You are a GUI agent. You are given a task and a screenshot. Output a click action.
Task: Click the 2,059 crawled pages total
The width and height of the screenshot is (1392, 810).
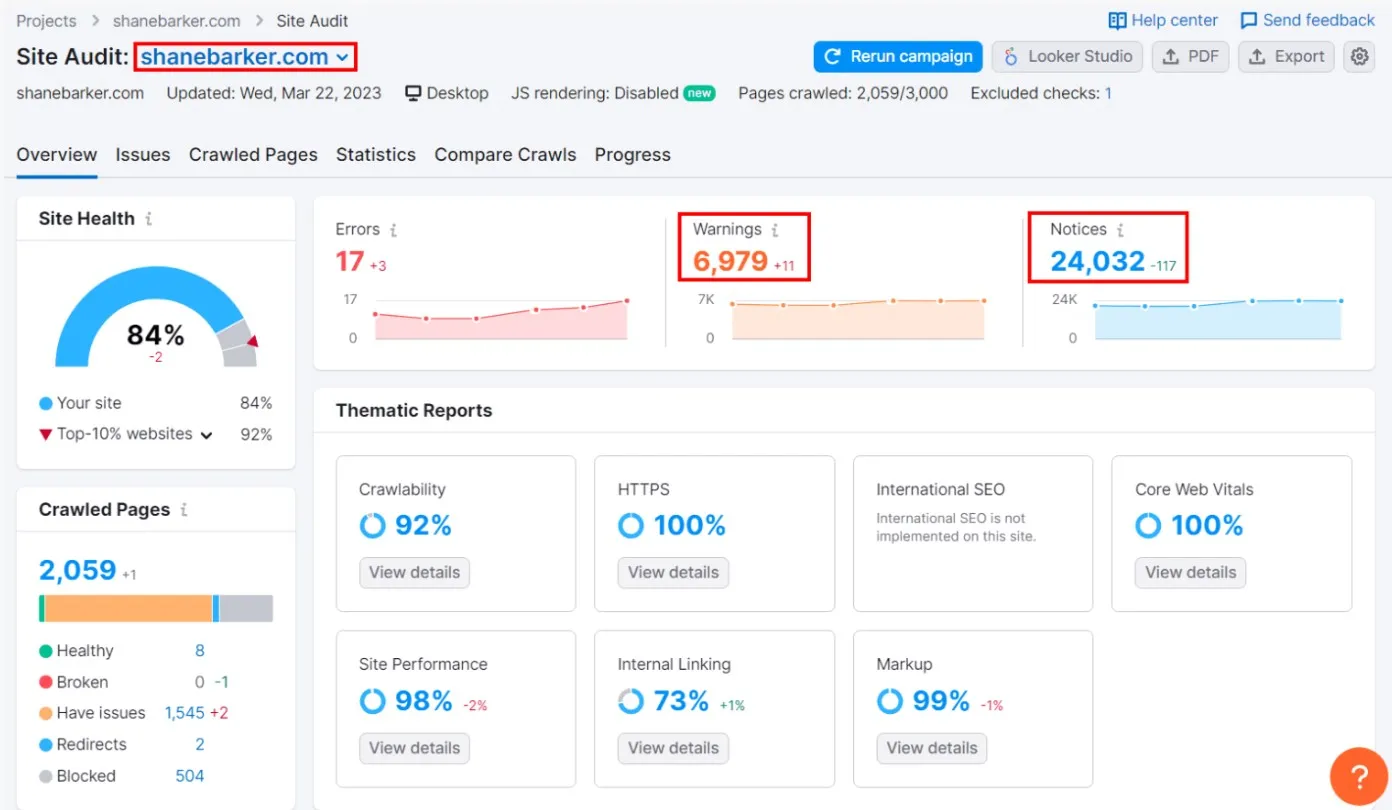tap(78, 570)
